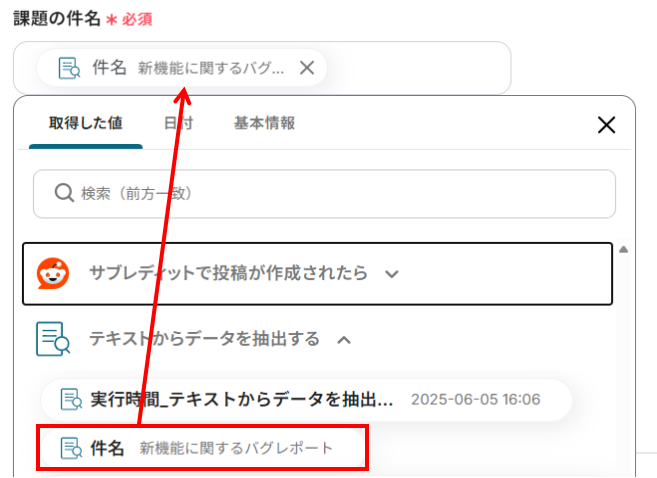
Task: Remove the 件名 chip from the input field
Action: 307,67
